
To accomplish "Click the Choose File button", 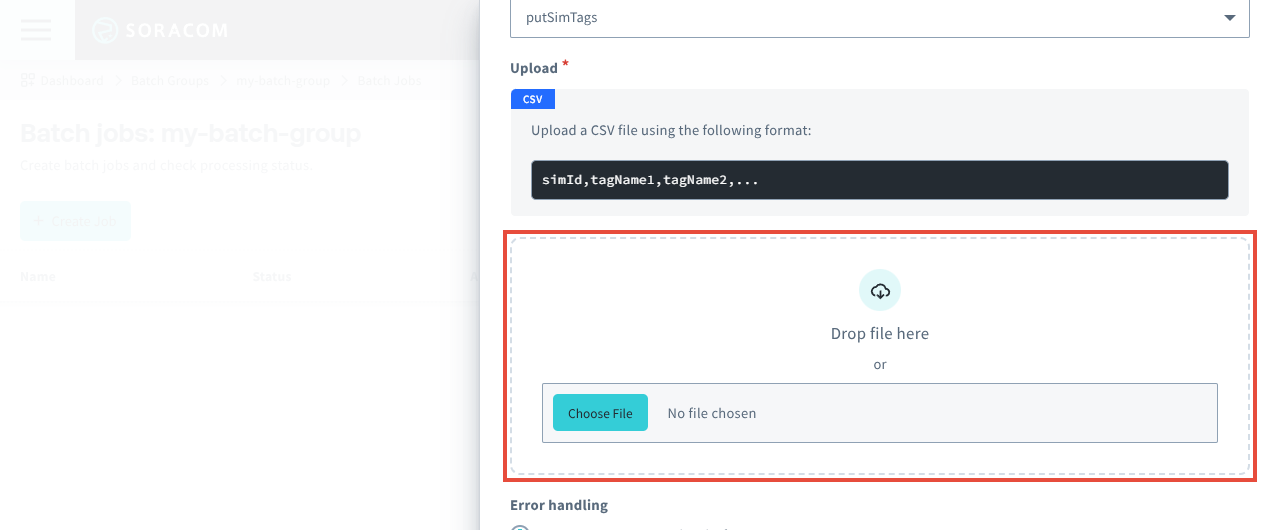I will click(600, 413).
